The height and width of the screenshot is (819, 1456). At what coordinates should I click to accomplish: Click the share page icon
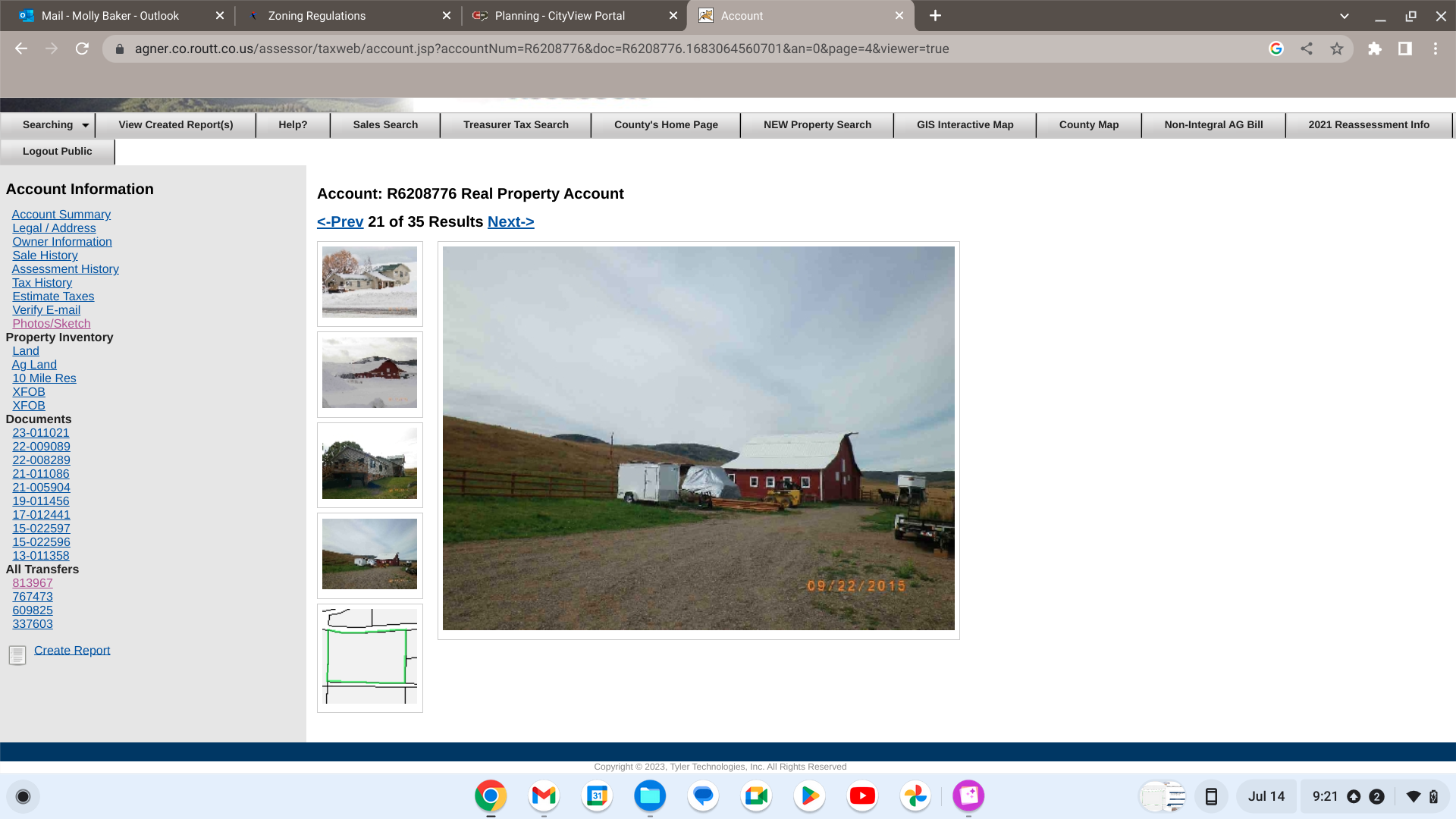point(1306,49)
